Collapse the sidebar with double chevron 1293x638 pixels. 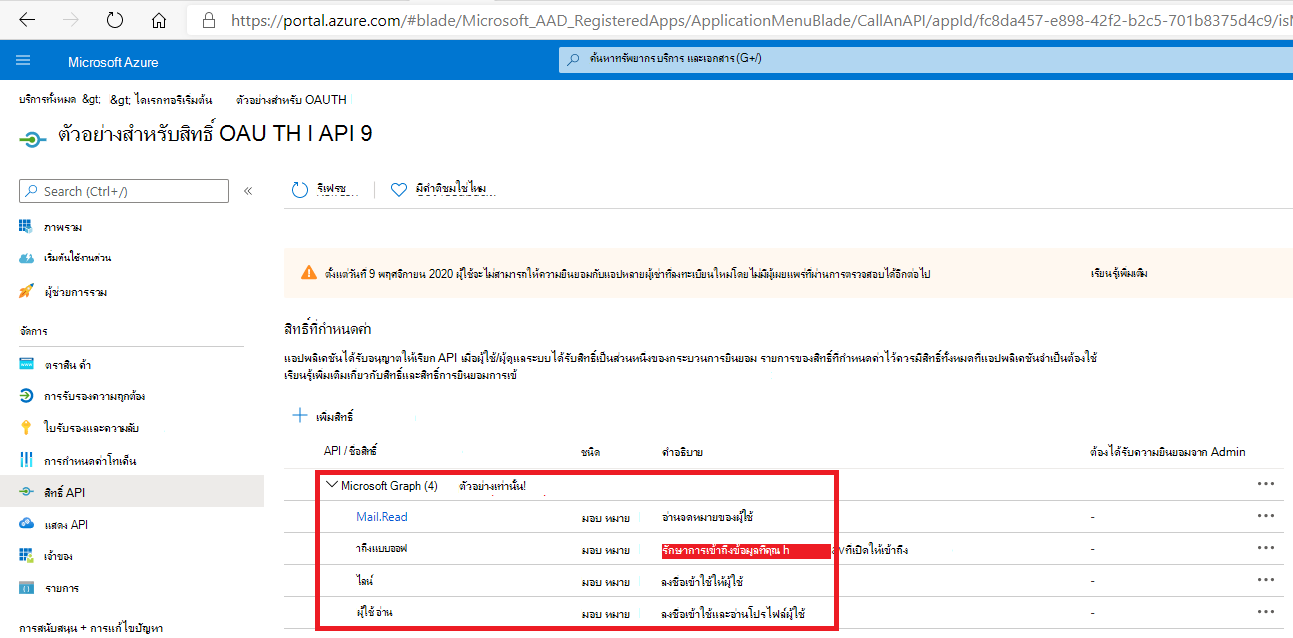(248, 191)
